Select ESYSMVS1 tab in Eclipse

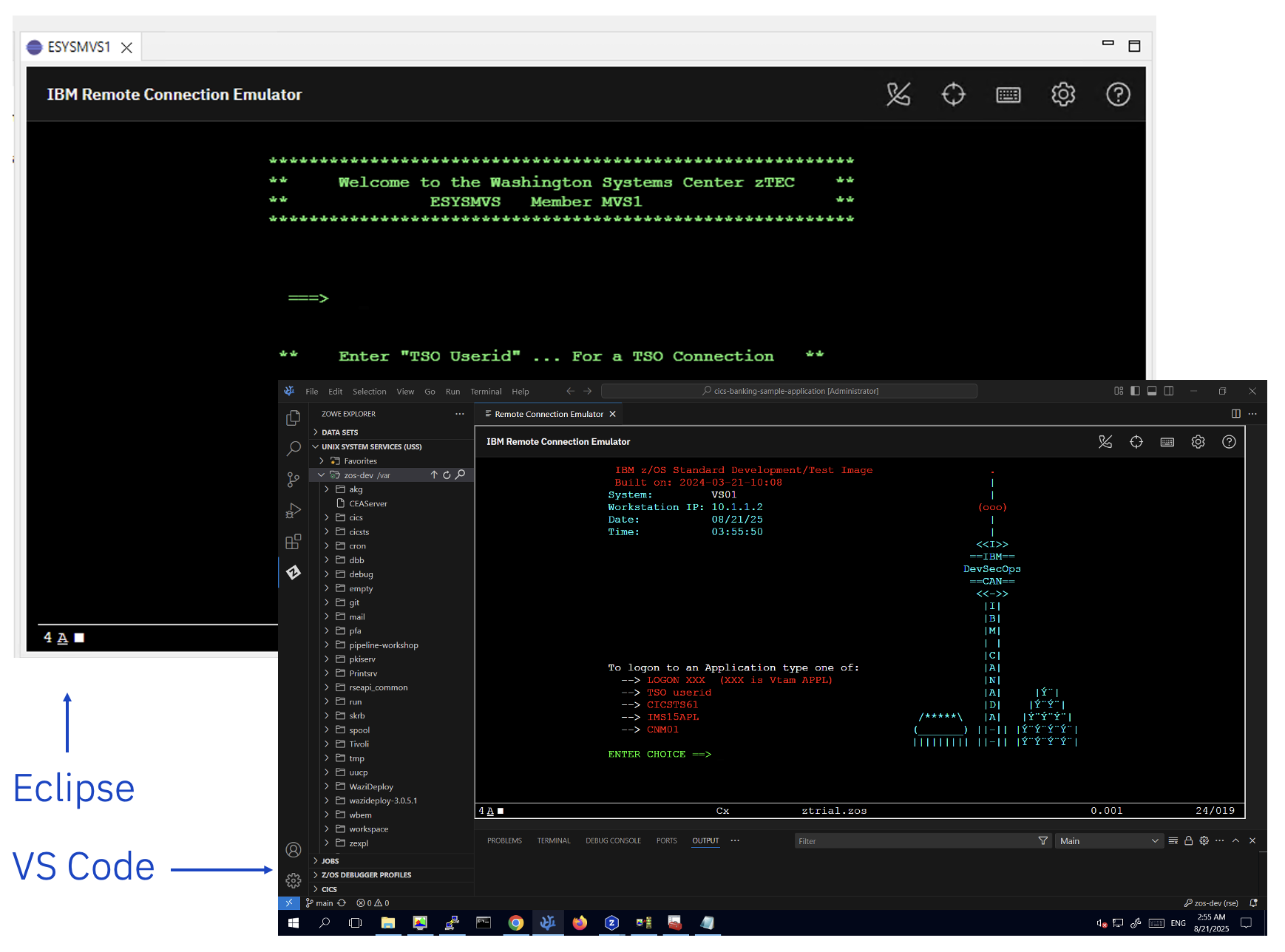pyautogui.click(x=79, y=47)
